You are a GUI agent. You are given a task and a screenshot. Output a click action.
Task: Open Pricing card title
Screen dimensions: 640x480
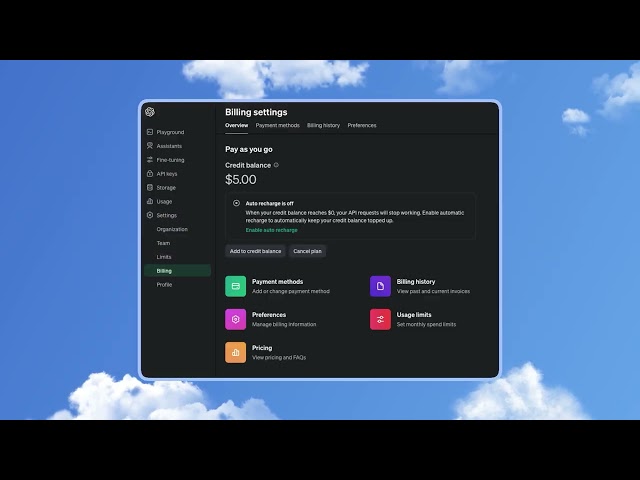click(262, 348)
